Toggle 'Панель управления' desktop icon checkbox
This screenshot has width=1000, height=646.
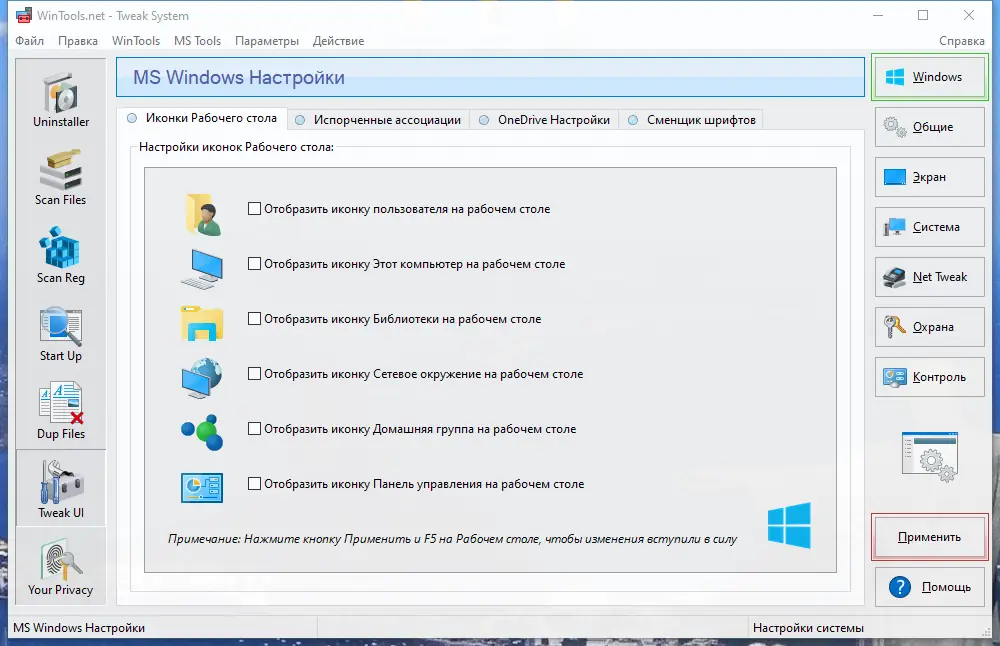(x=254, y=483)
